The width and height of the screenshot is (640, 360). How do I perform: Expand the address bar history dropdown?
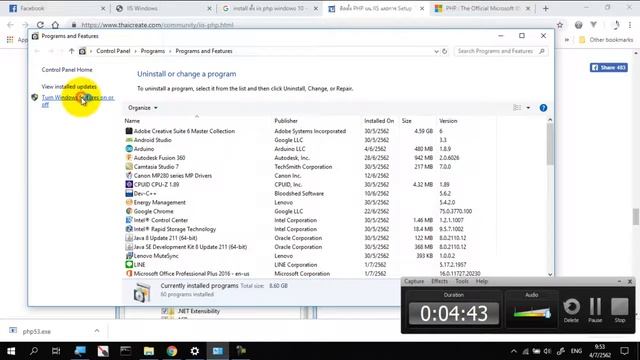436,51
